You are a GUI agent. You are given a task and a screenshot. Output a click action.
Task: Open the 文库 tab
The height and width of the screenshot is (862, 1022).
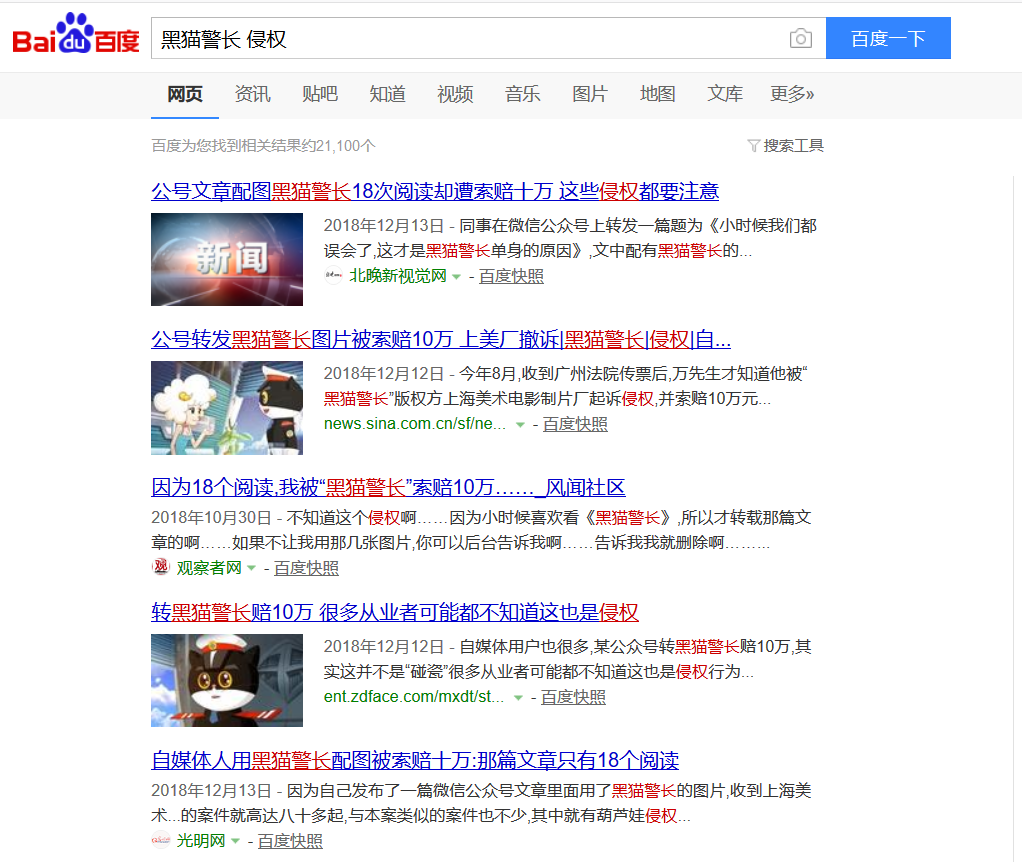pos(725,94)
